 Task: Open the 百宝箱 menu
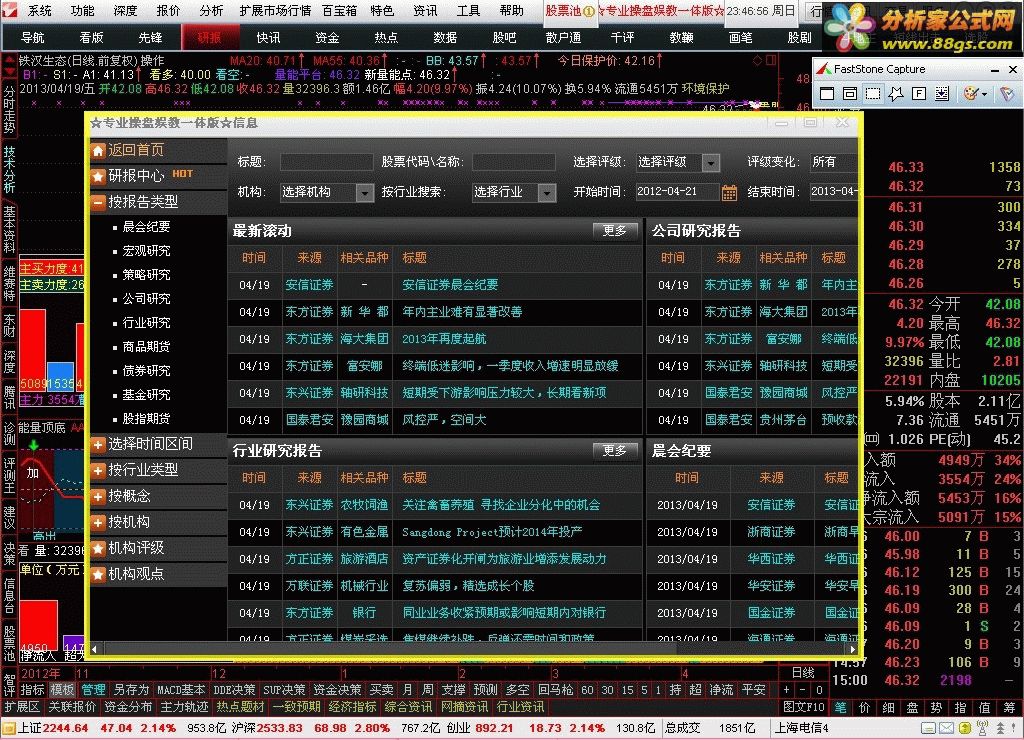click(339, 10)
